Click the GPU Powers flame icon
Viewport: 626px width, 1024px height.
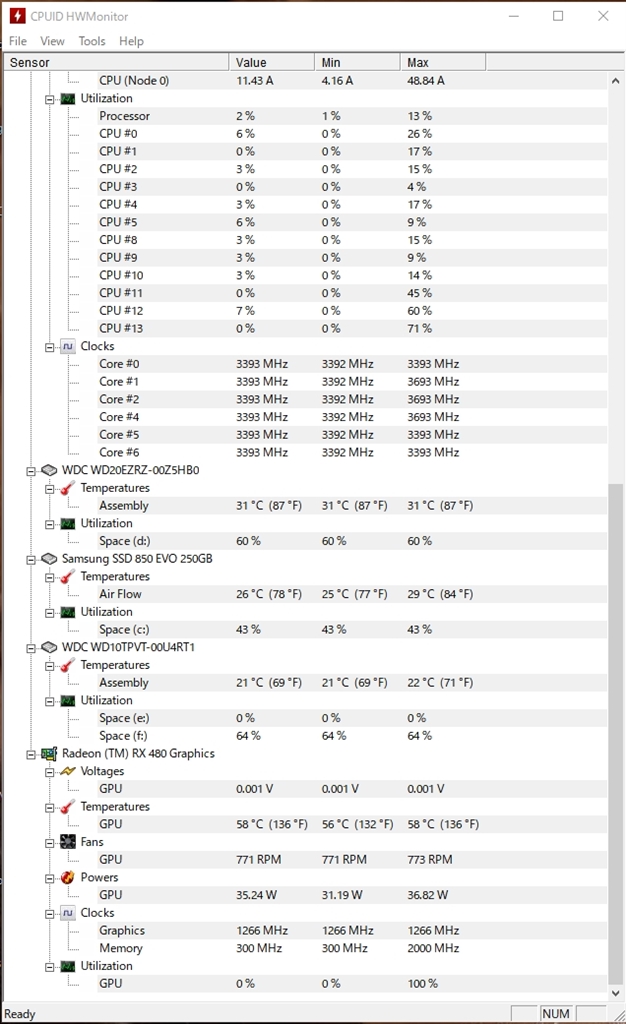68,877
